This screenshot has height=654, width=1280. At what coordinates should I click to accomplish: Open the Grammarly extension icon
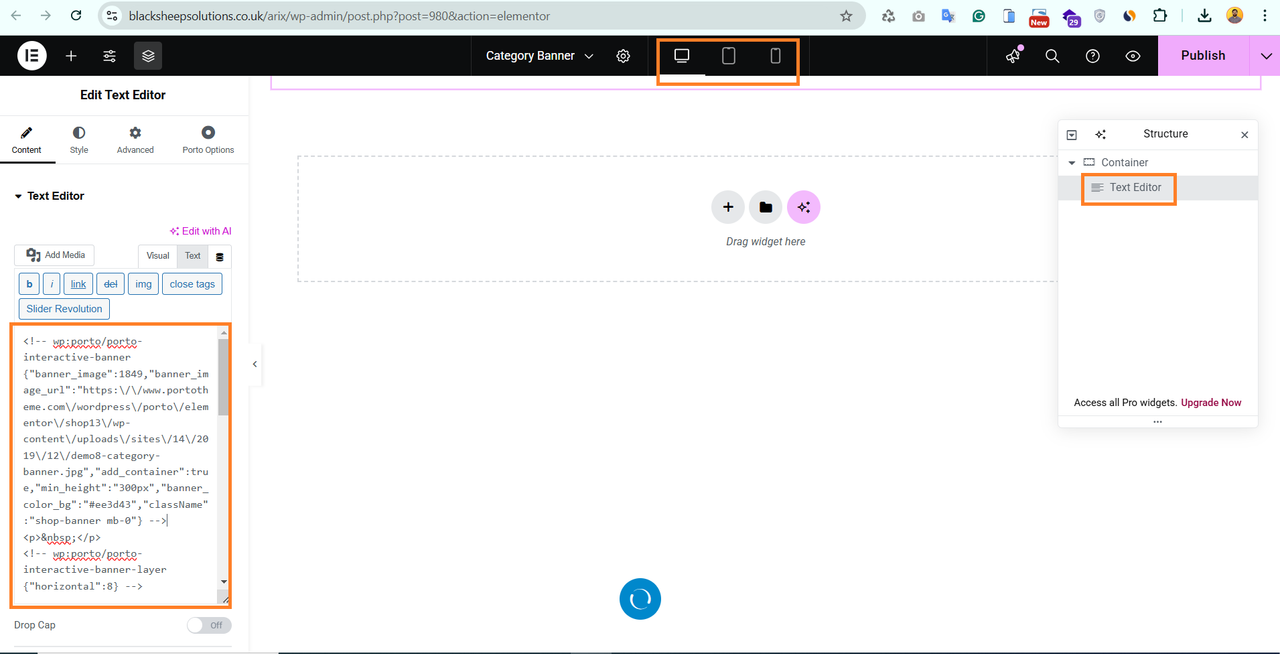pyautogui.click(x=978, y=16)
